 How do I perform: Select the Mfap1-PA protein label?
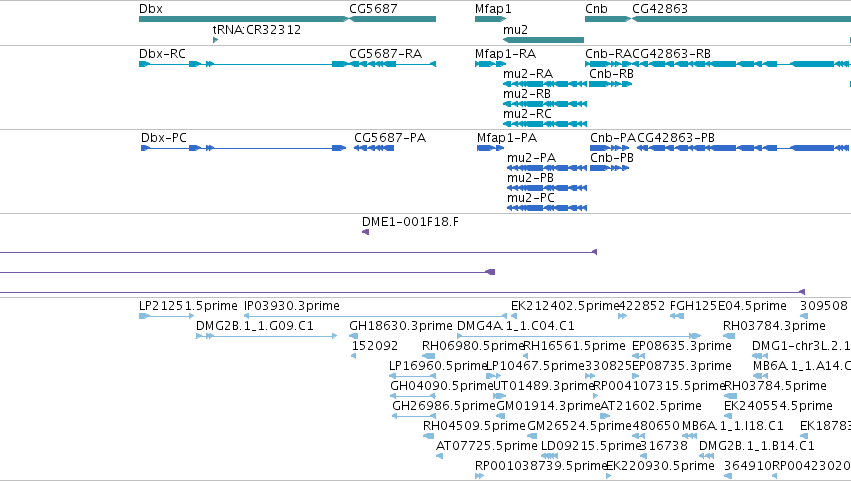[x=507, y=138]
